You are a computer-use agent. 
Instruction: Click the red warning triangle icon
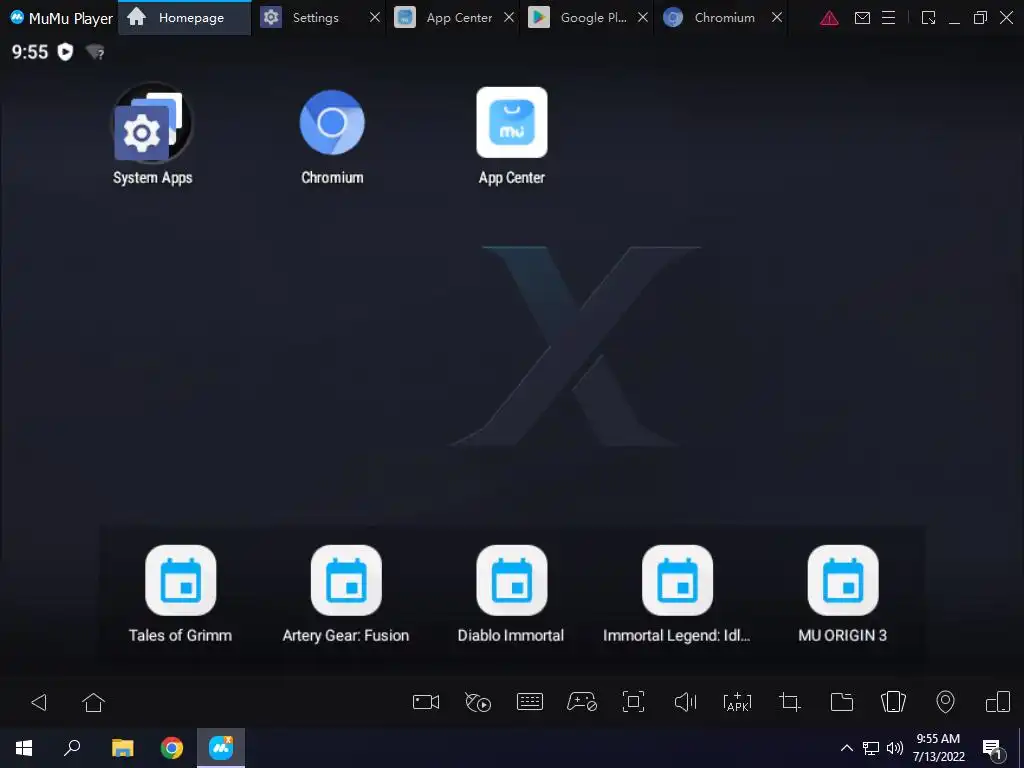(x=829, y=18)
